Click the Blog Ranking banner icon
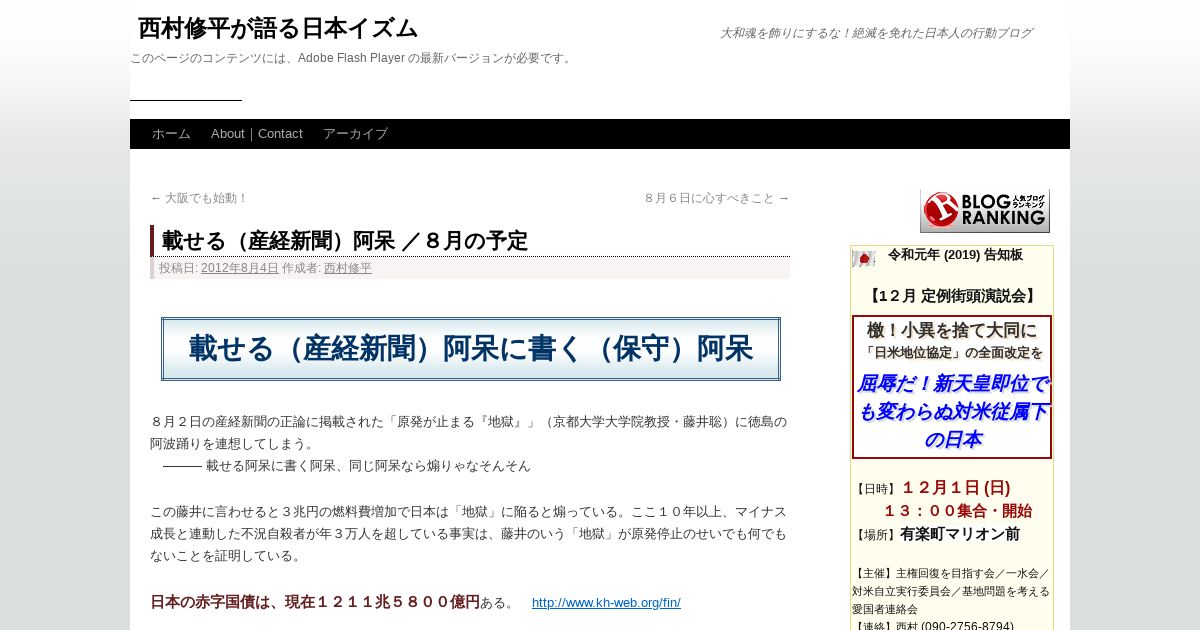The image size is (1200, 630). pyautogui.click(x=984, y=210)
